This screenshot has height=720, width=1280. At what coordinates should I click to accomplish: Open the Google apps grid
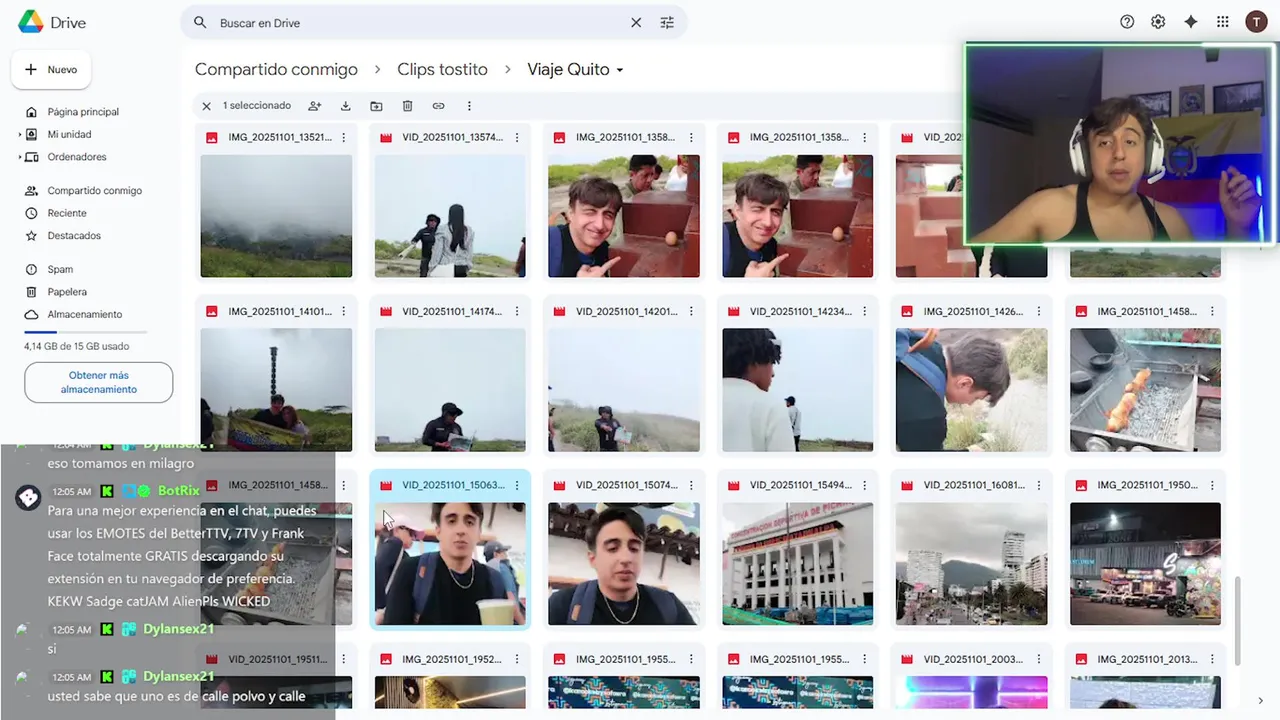point(1222,22)
